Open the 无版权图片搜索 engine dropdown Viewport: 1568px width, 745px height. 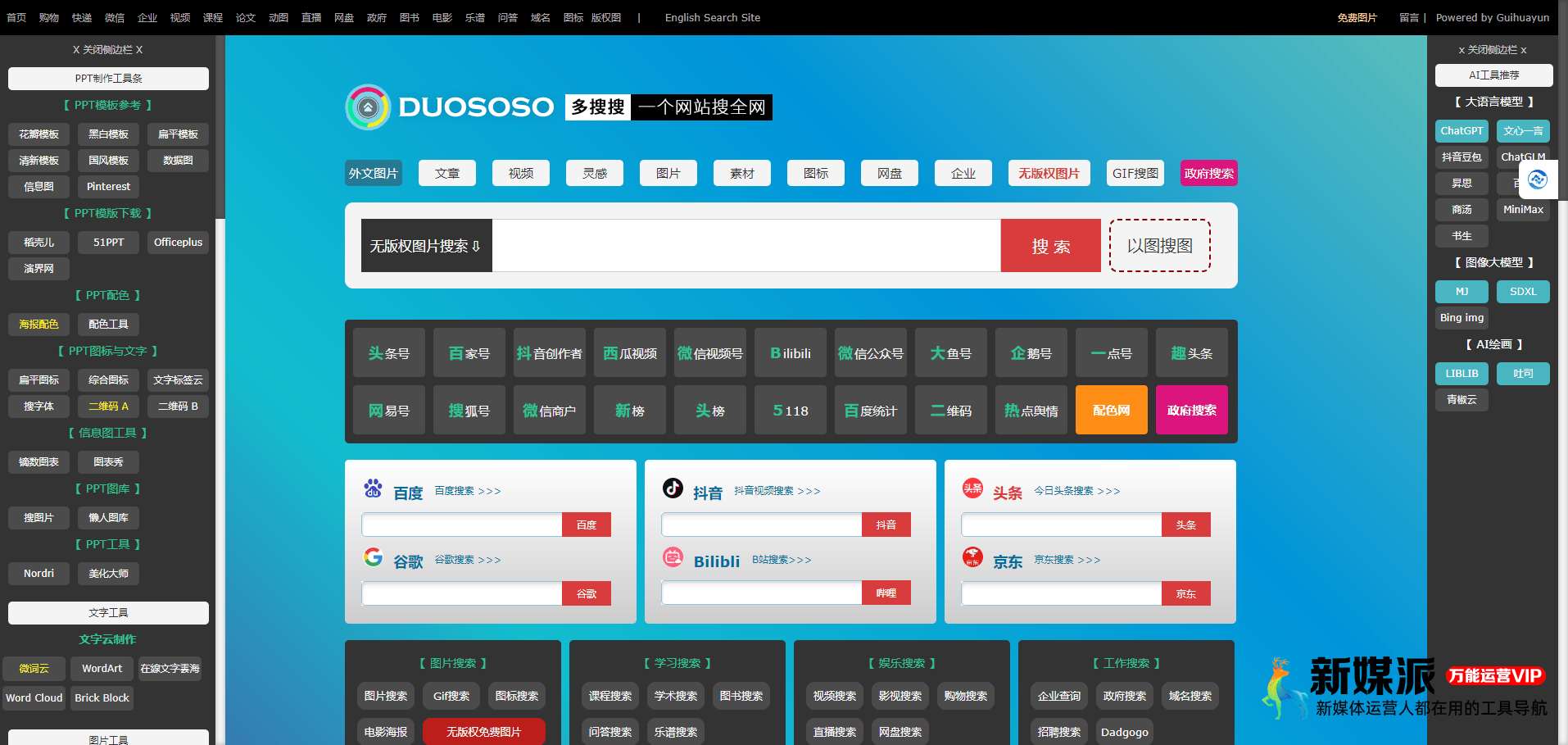click(x=427, y=246)
